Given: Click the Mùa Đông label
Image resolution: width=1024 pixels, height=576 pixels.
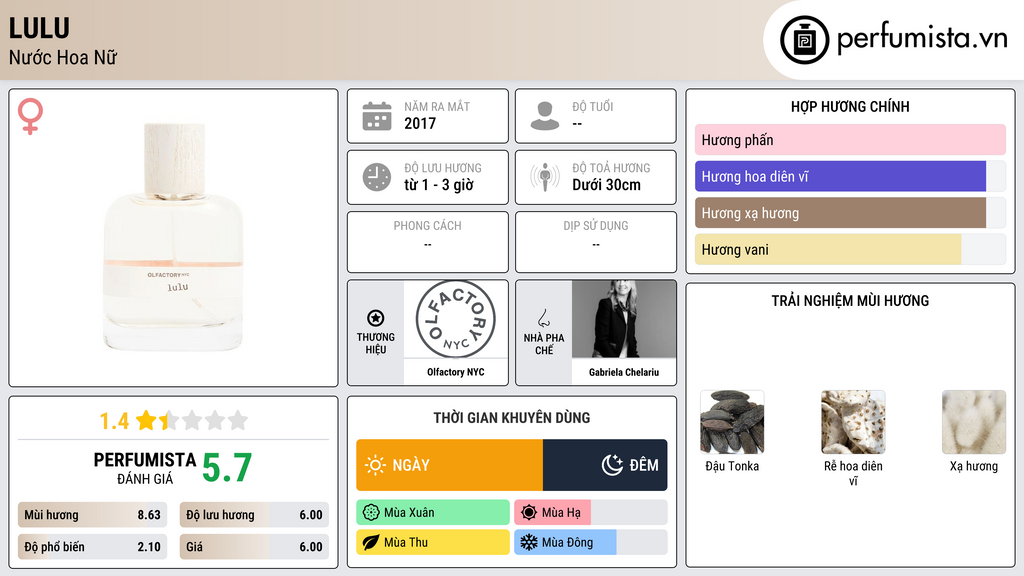Looking at the screenshot, I should [x=568, y=542].
